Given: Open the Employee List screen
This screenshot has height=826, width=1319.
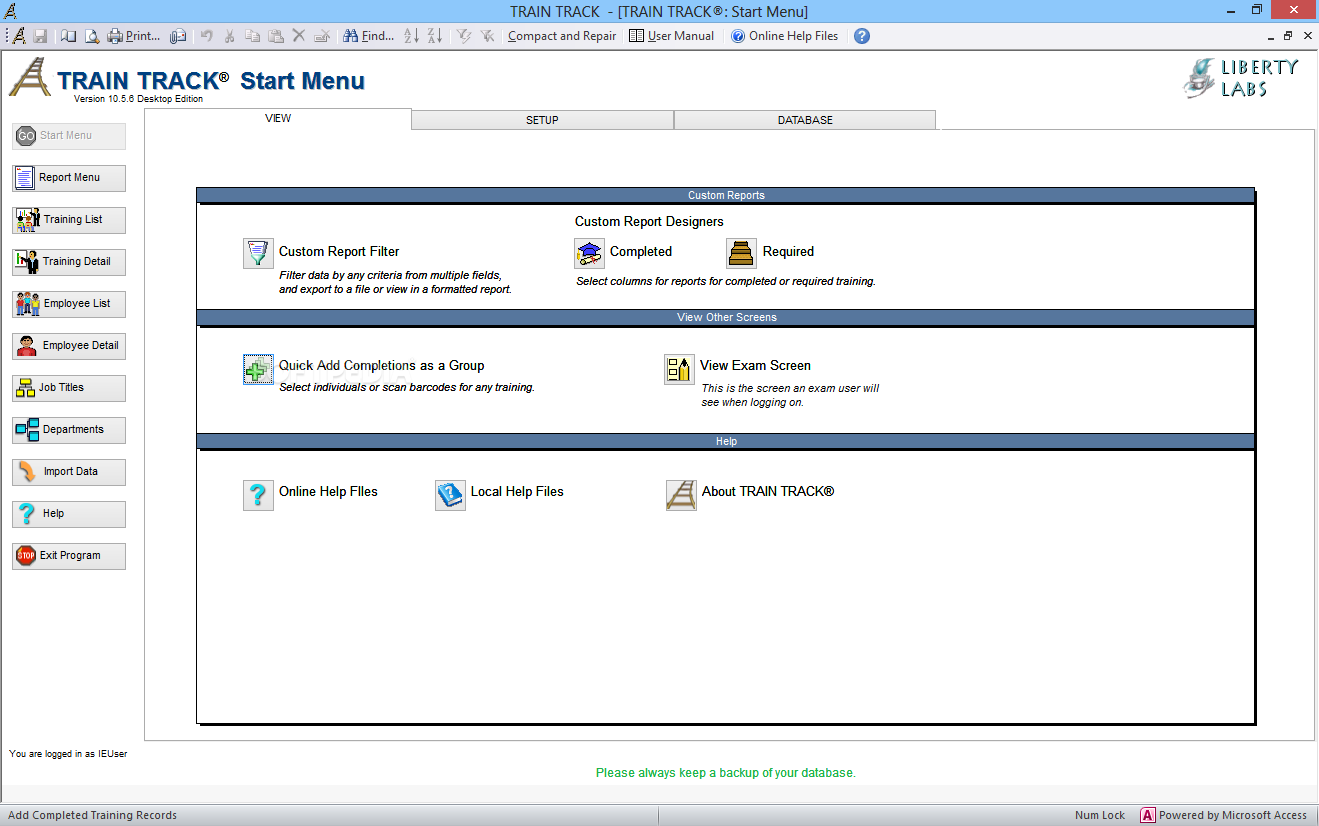Looking at the screenshot, I should (x=69, y=304).
